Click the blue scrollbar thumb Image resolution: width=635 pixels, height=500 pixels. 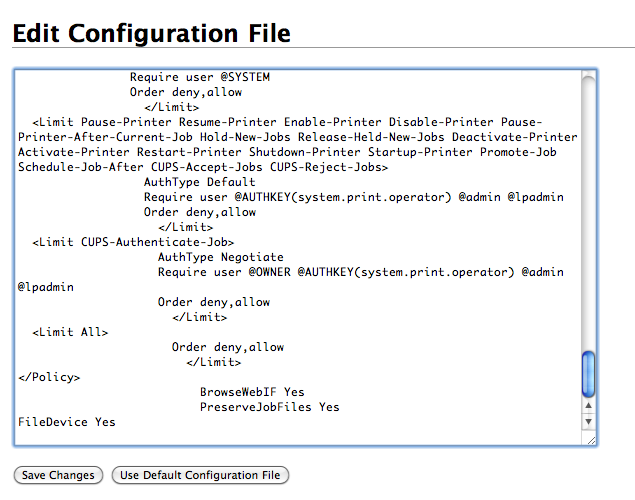click(588, 374)
